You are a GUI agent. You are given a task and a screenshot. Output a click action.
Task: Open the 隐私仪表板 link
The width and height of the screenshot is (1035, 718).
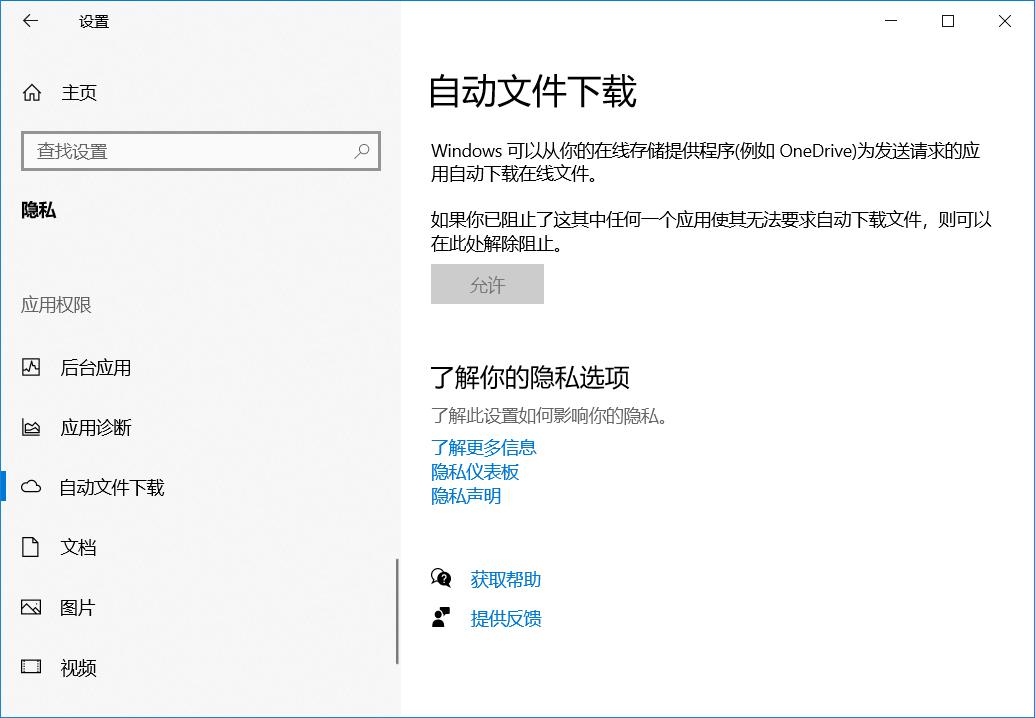coord(473,471)
